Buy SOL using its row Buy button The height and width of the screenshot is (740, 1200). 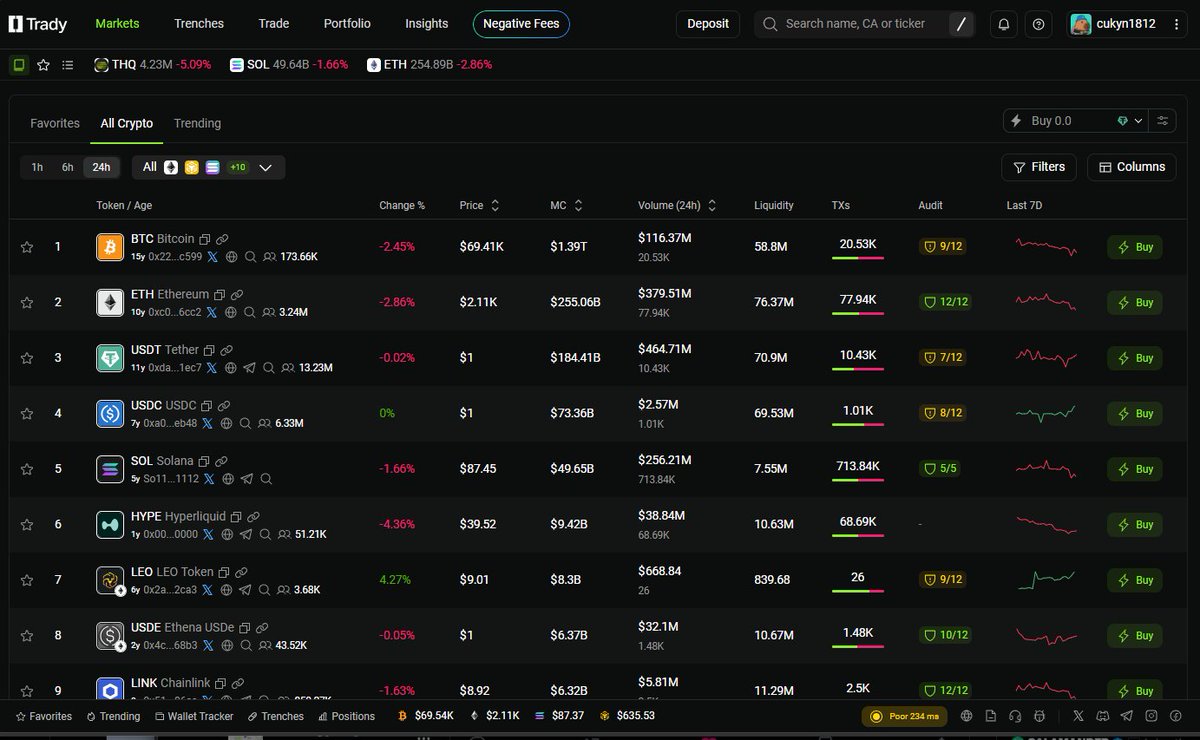tap(1135, 469)
